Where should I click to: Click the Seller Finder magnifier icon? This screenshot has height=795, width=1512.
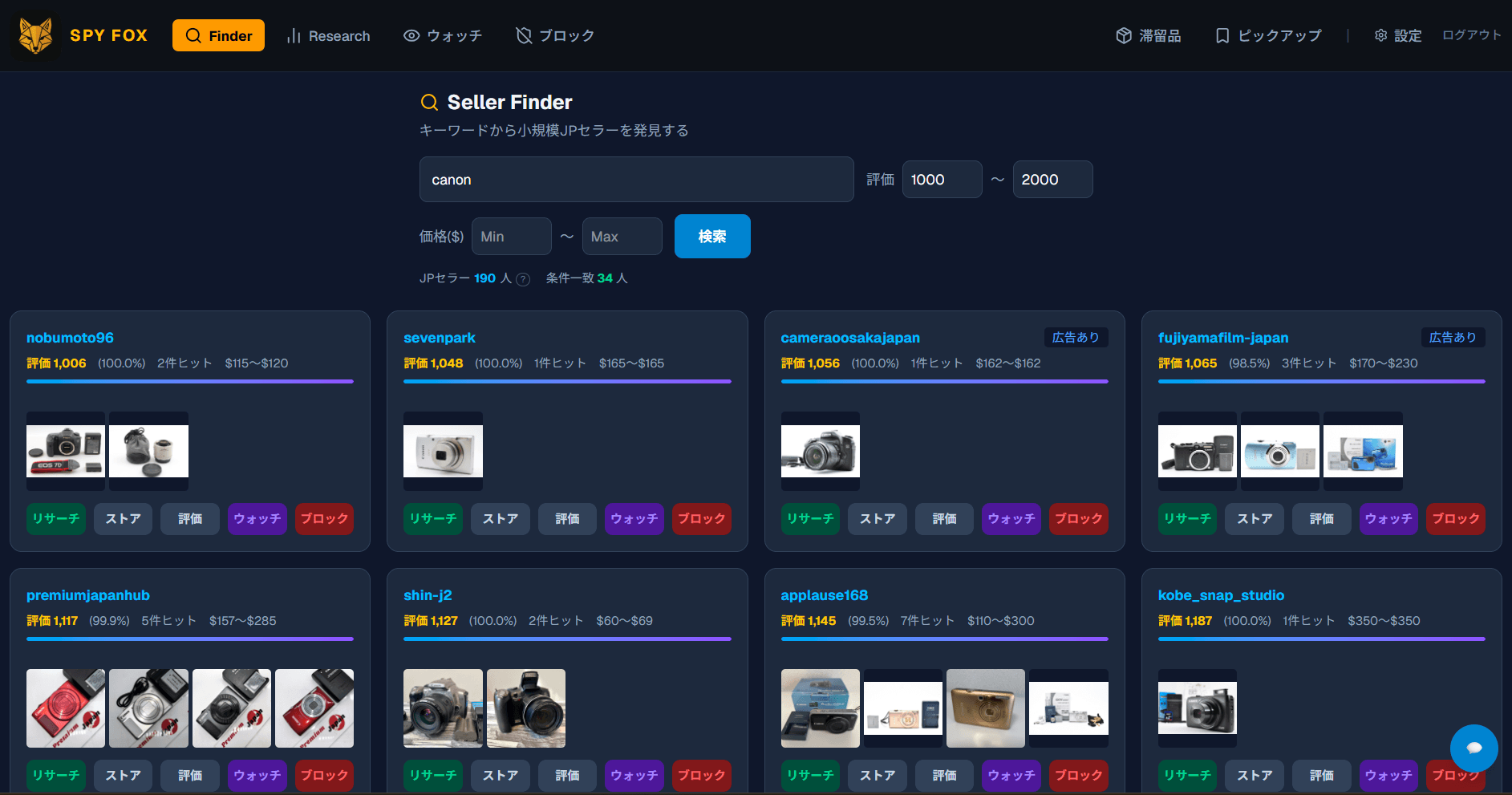tap(429, 102)
